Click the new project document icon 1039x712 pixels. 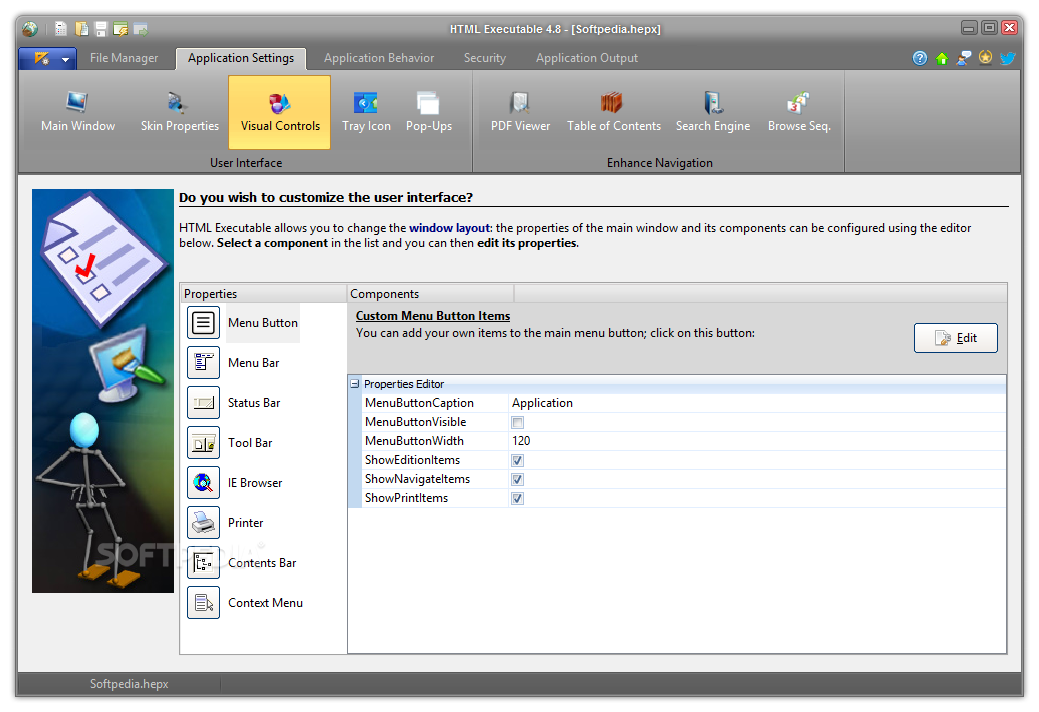(61, 28)
